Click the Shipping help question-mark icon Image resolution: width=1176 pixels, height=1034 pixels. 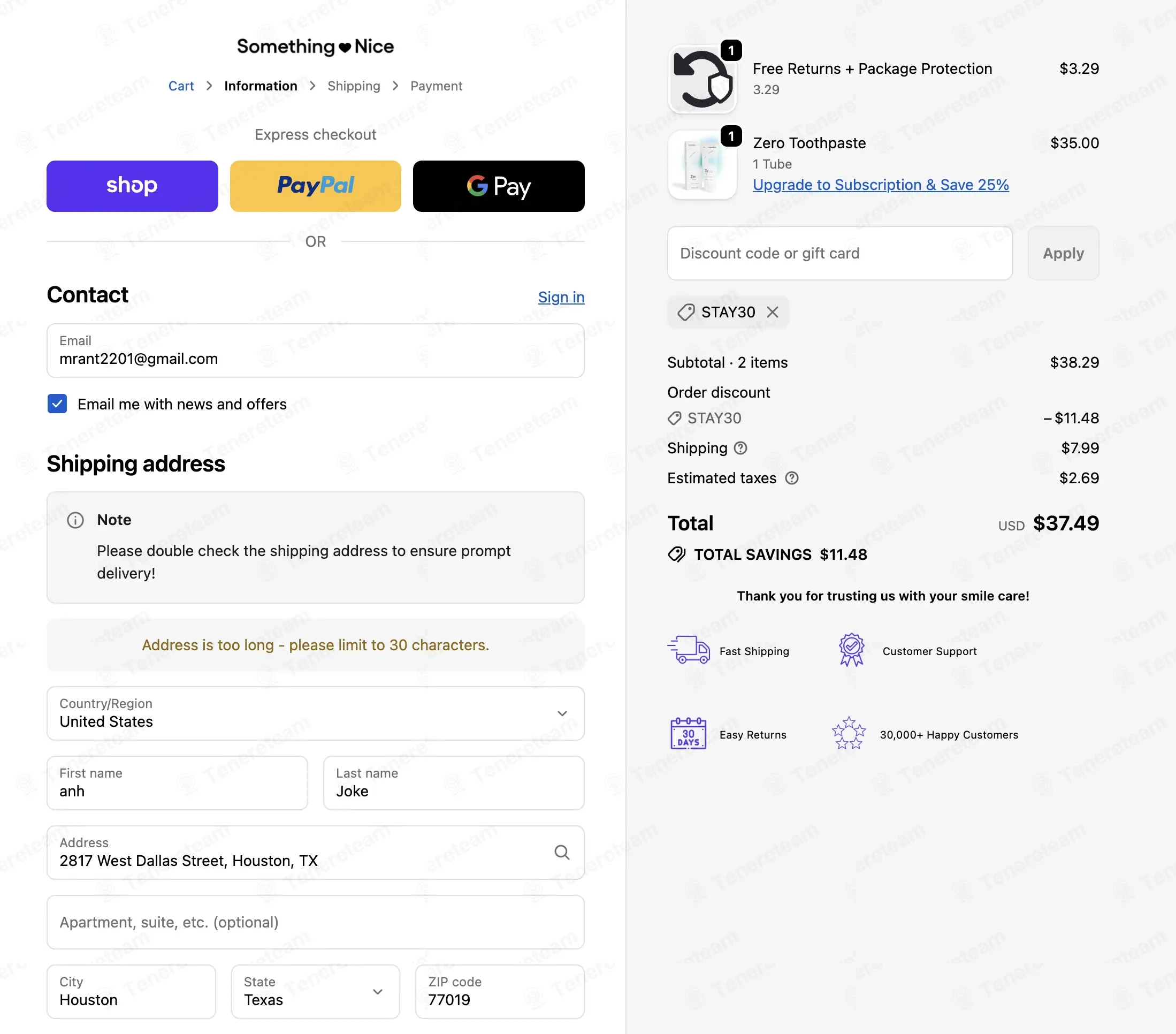pos(740,447)
